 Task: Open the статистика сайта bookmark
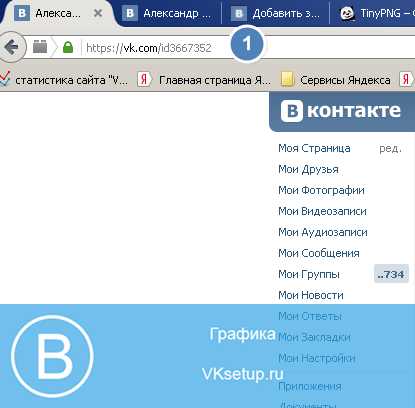[65, 80]
